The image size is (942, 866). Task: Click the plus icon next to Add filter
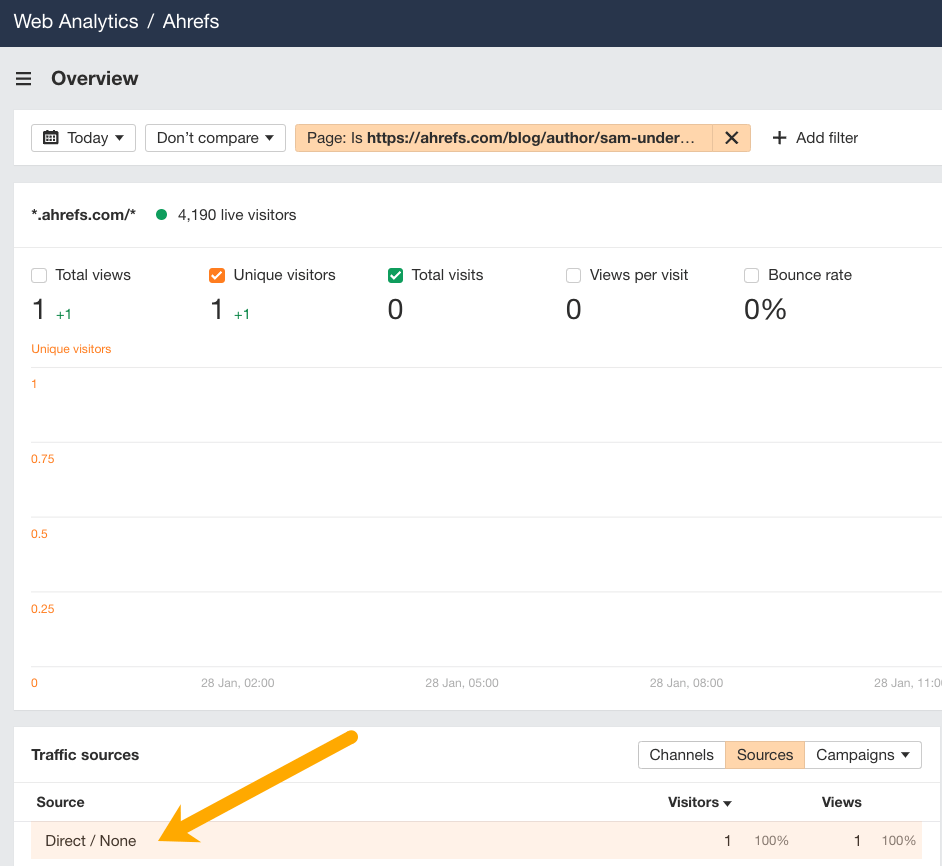point(778,137)
